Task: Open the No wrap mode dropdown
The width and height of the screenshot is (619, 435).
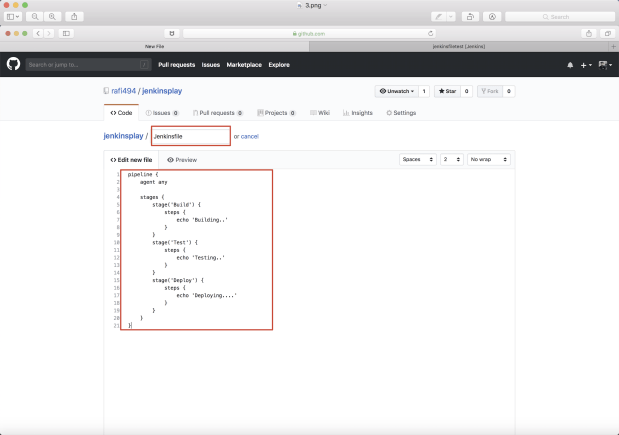Action: pyautogui.click(x=489, y=159)
